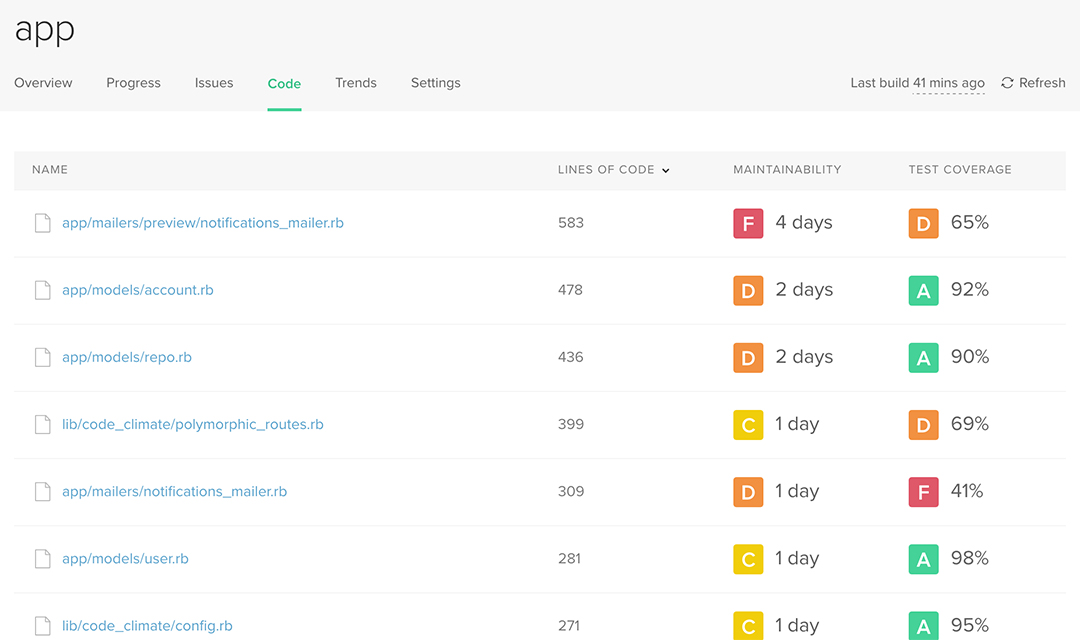Click the file icon beside app/models/user.rb
The height and width of the screenshot is (640, 1080).
tap(43, 559)
